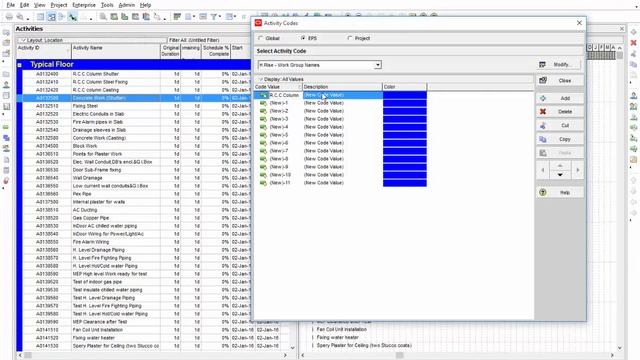Open the Enterprise menu
The width and height of the screenshot is (640, 360).
[x=84, y=5]
